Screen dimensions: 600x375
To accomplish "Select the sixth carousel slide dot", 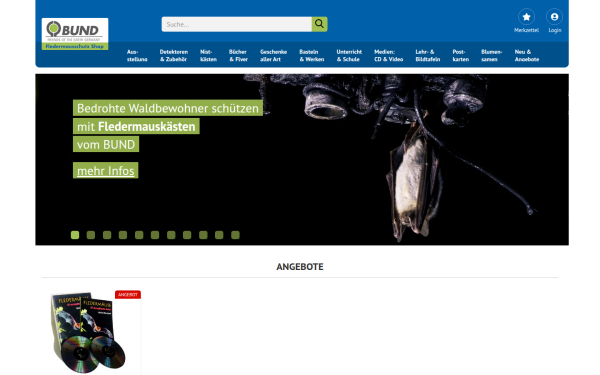I will pyautogui.click(x=155, y=235).
